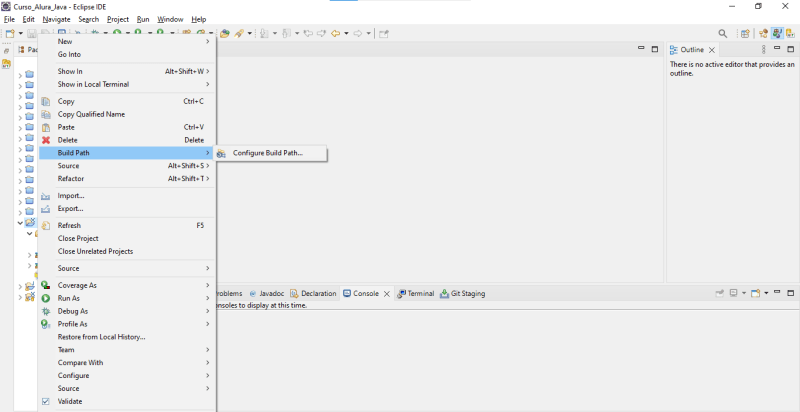This screenshot has width=800, height=412.
Task: Minimize the Outline view
Action: tap(777, 48)
